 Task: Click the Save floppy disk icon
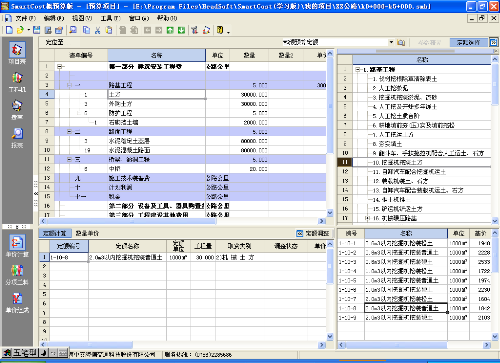click(37, 30)
